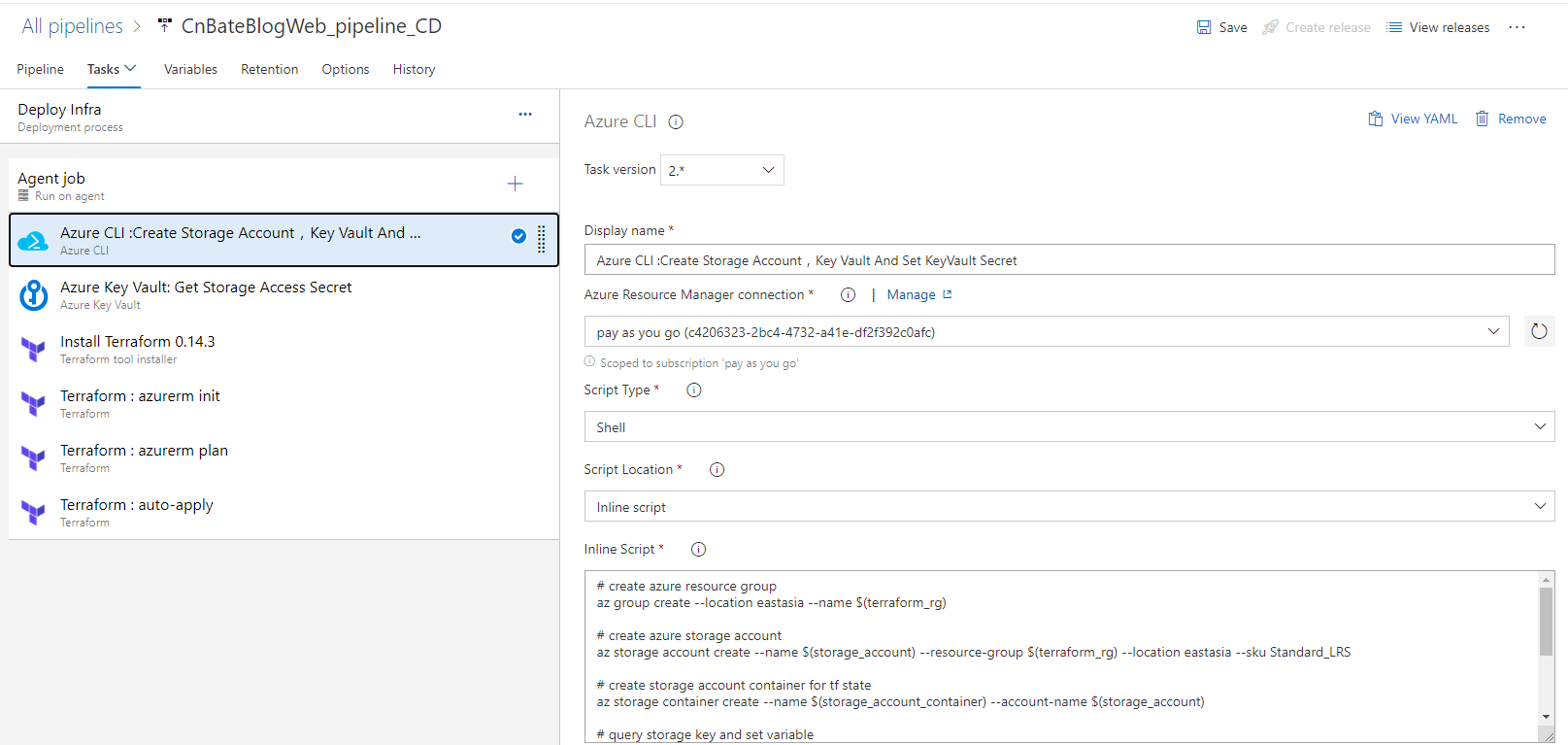Click the drag handle on Azure CLI task
Image resolution: width=1568 pixels, height=745 pixels.
click(x=542, y=239)
